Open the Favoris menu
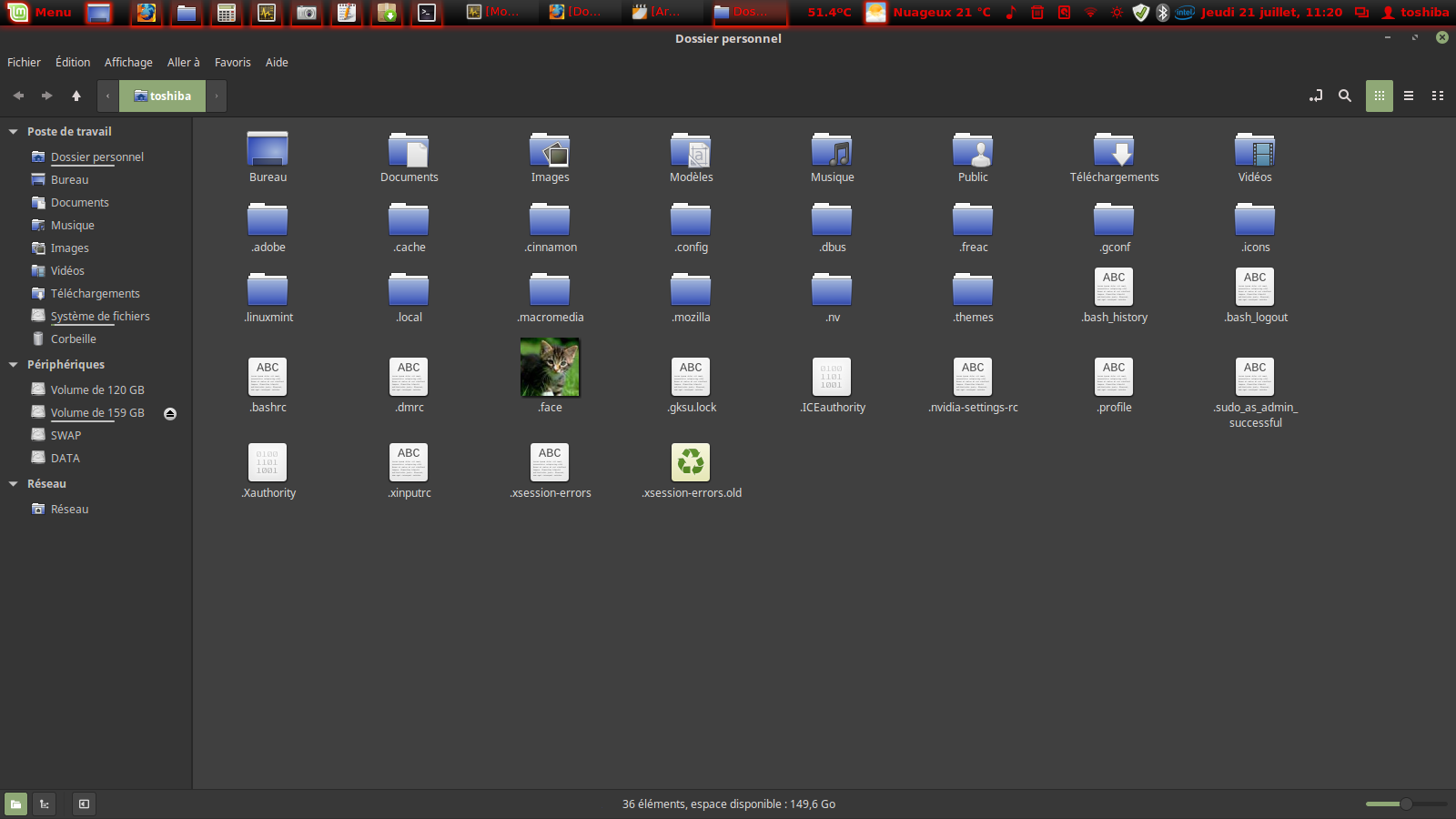Screen dimensions: 1456x819 pos(232,63)
